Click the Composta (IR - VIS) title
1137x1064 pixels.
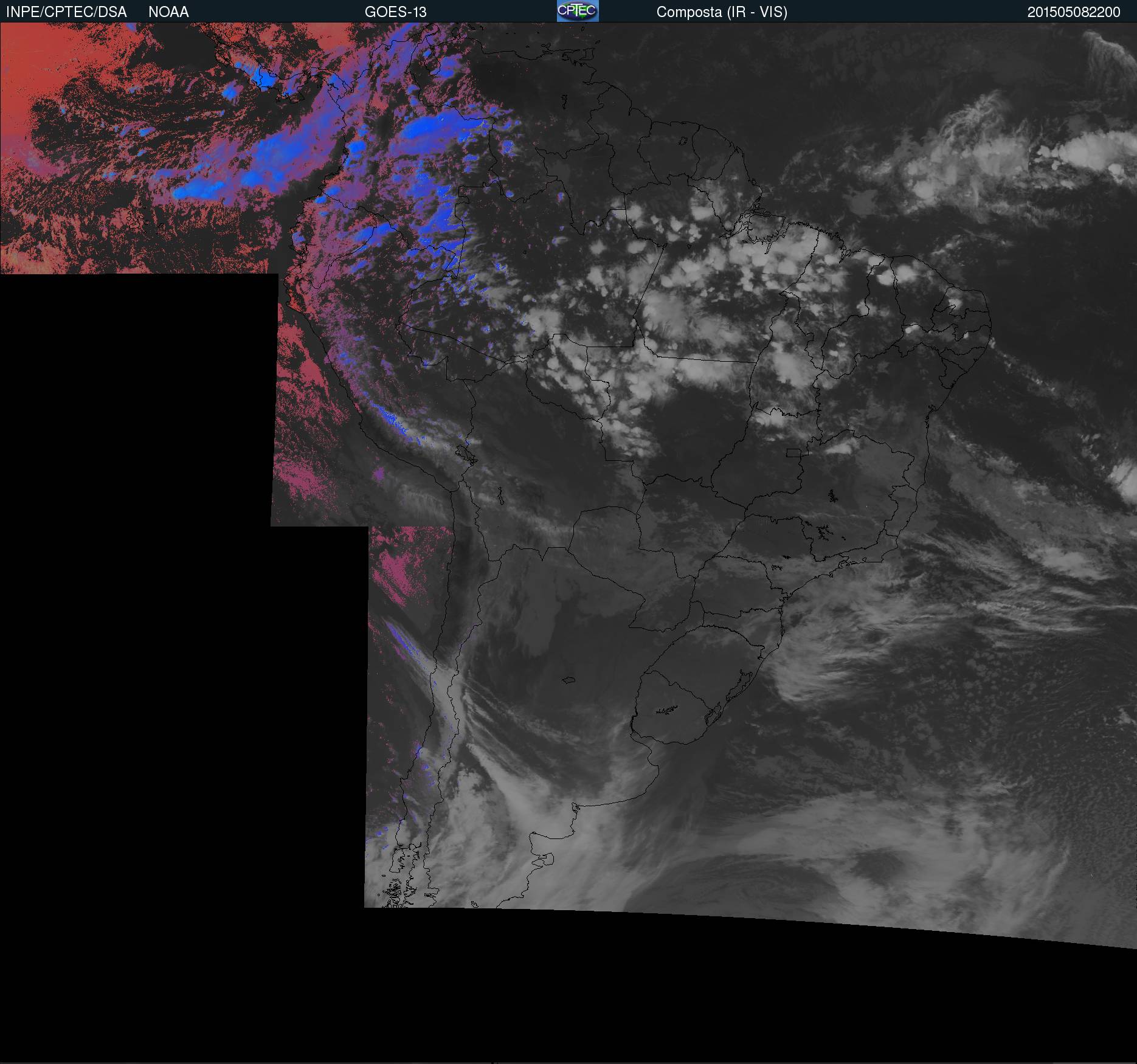722,12
